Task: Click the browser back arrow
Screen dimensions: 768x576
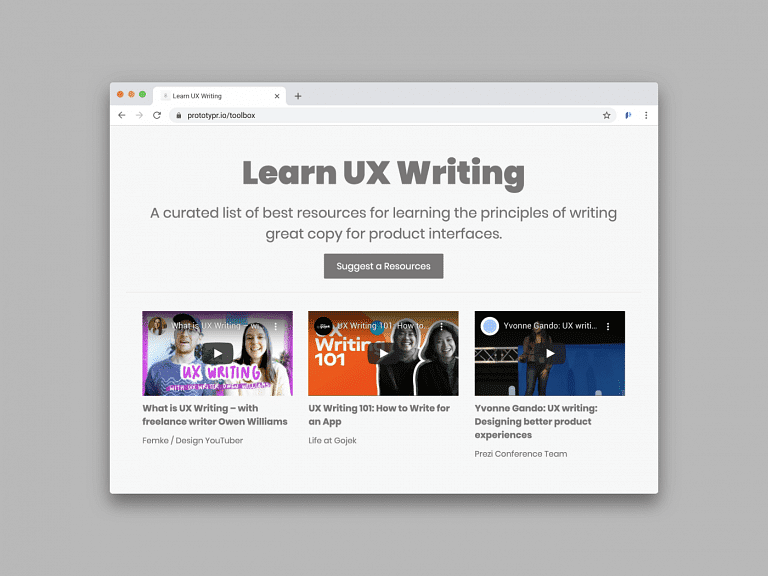Action: (x=121, y=115)
